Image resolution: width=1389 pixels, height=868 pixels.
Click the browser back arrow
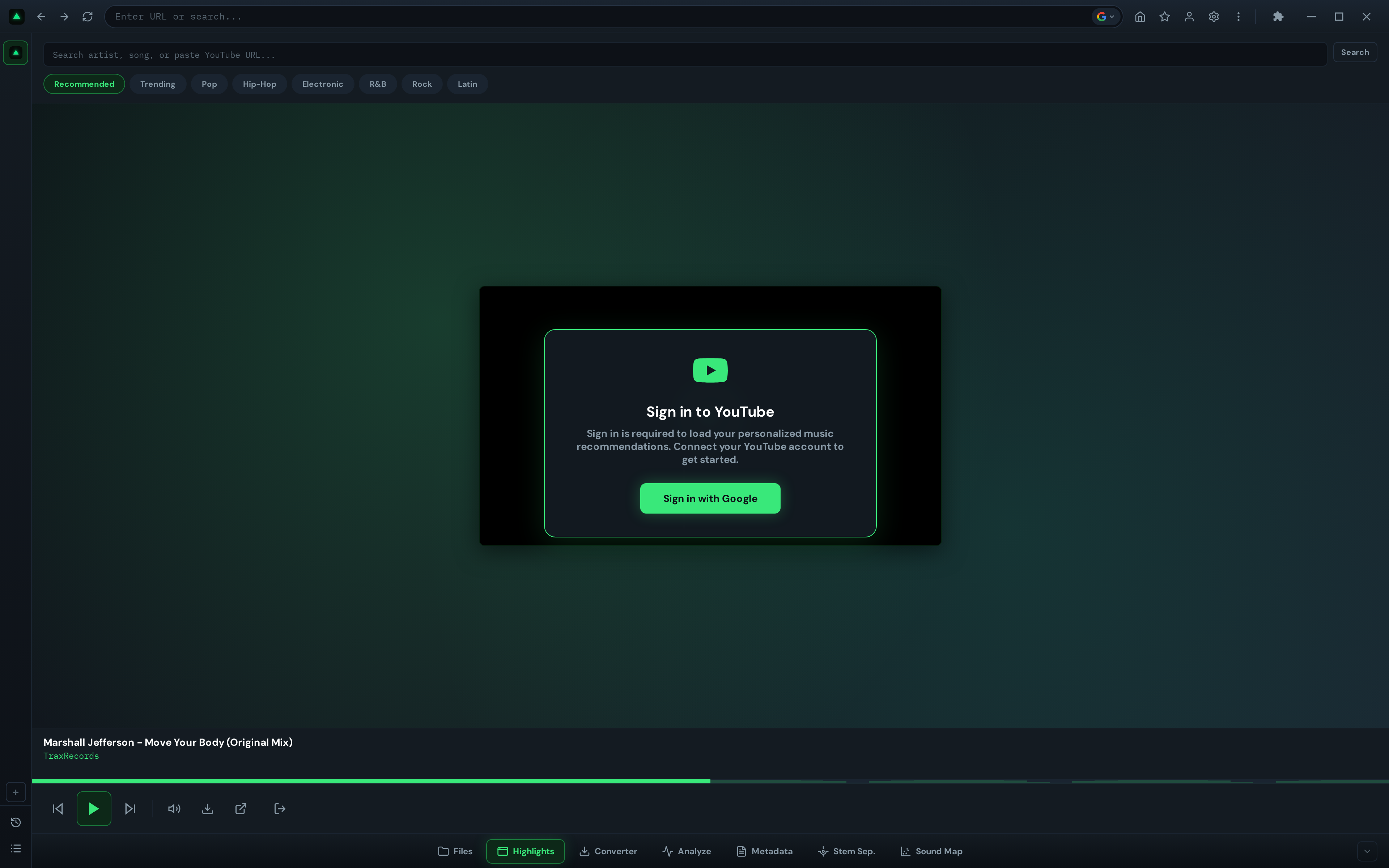click(41, 17)
